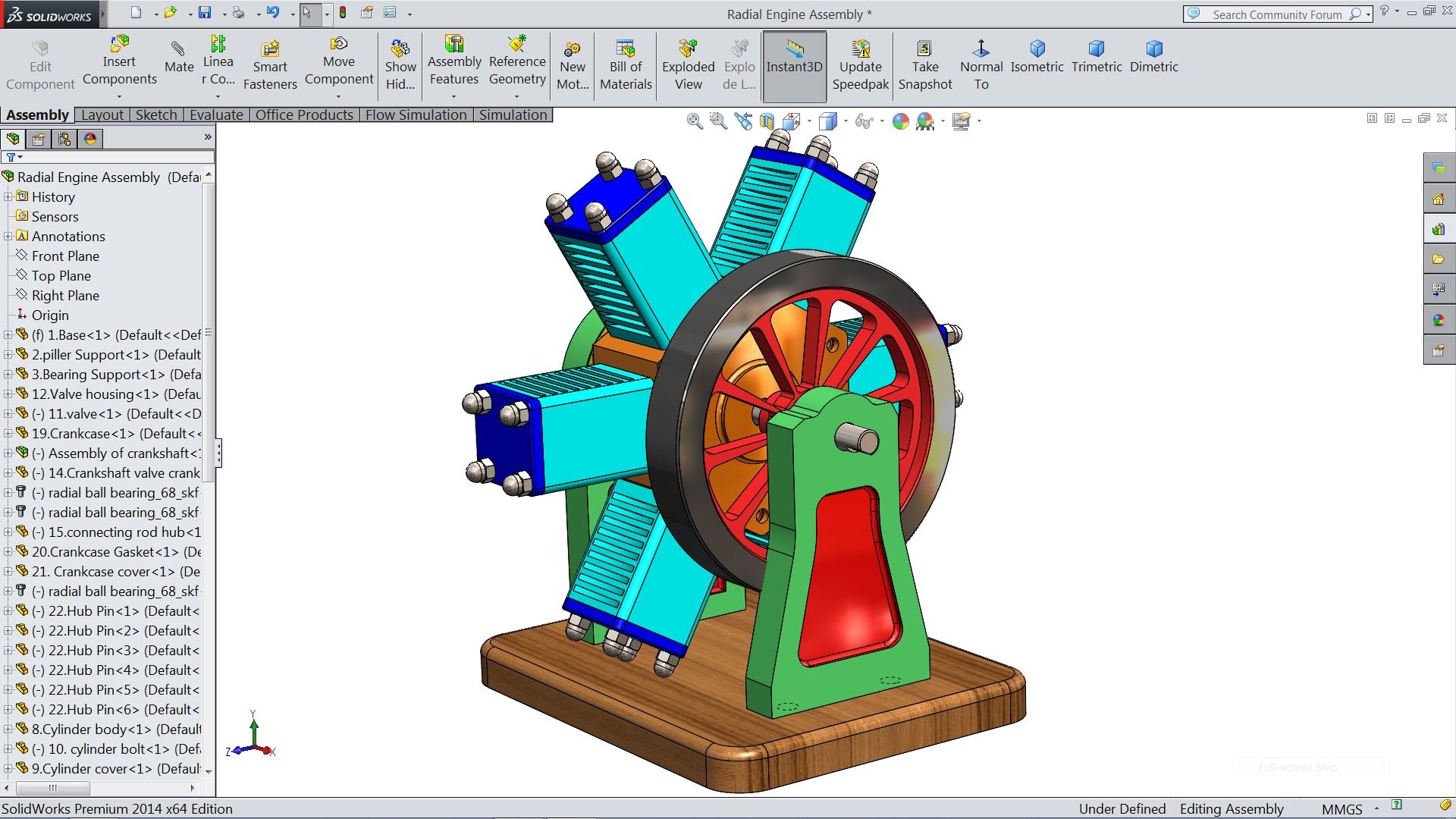The height and width of the screenshot is (819, 1456).
Task: Open the FeatureManager filter dropdown
Action: click(20, 157)
